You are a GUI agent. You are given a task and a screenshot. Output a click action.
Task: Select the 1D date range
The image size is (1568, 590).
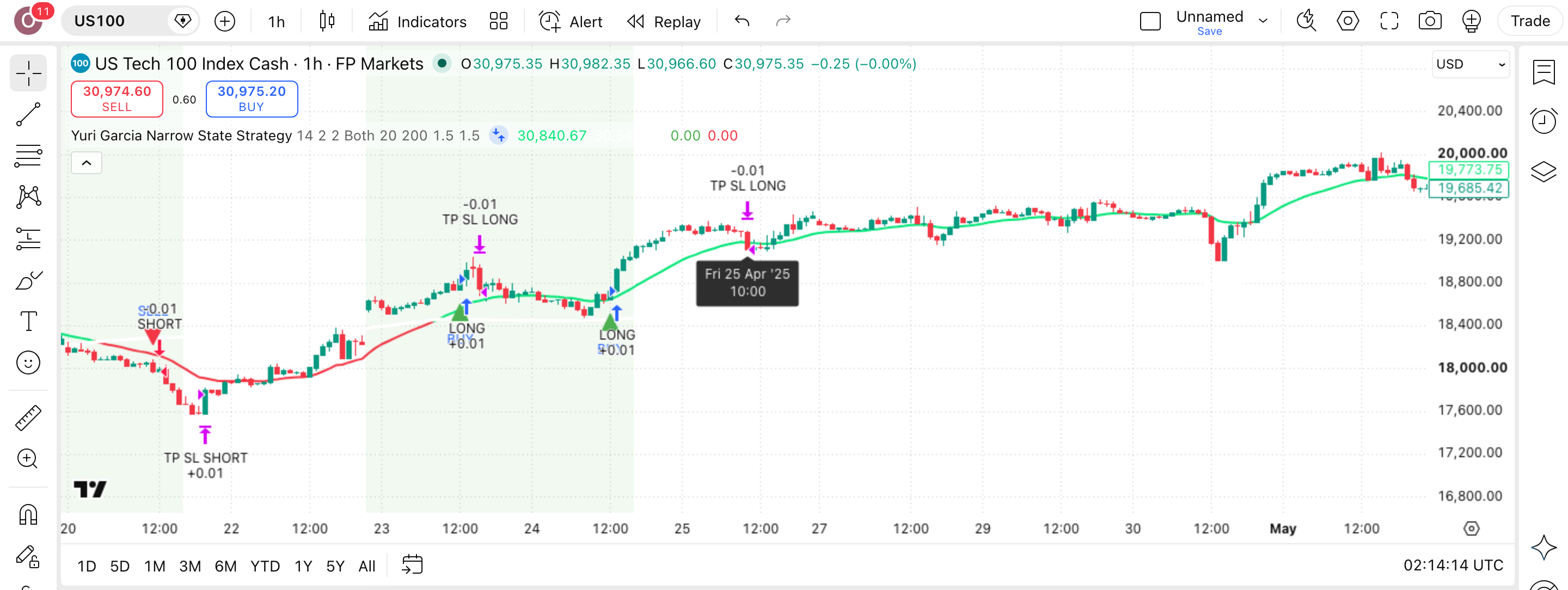87,566
